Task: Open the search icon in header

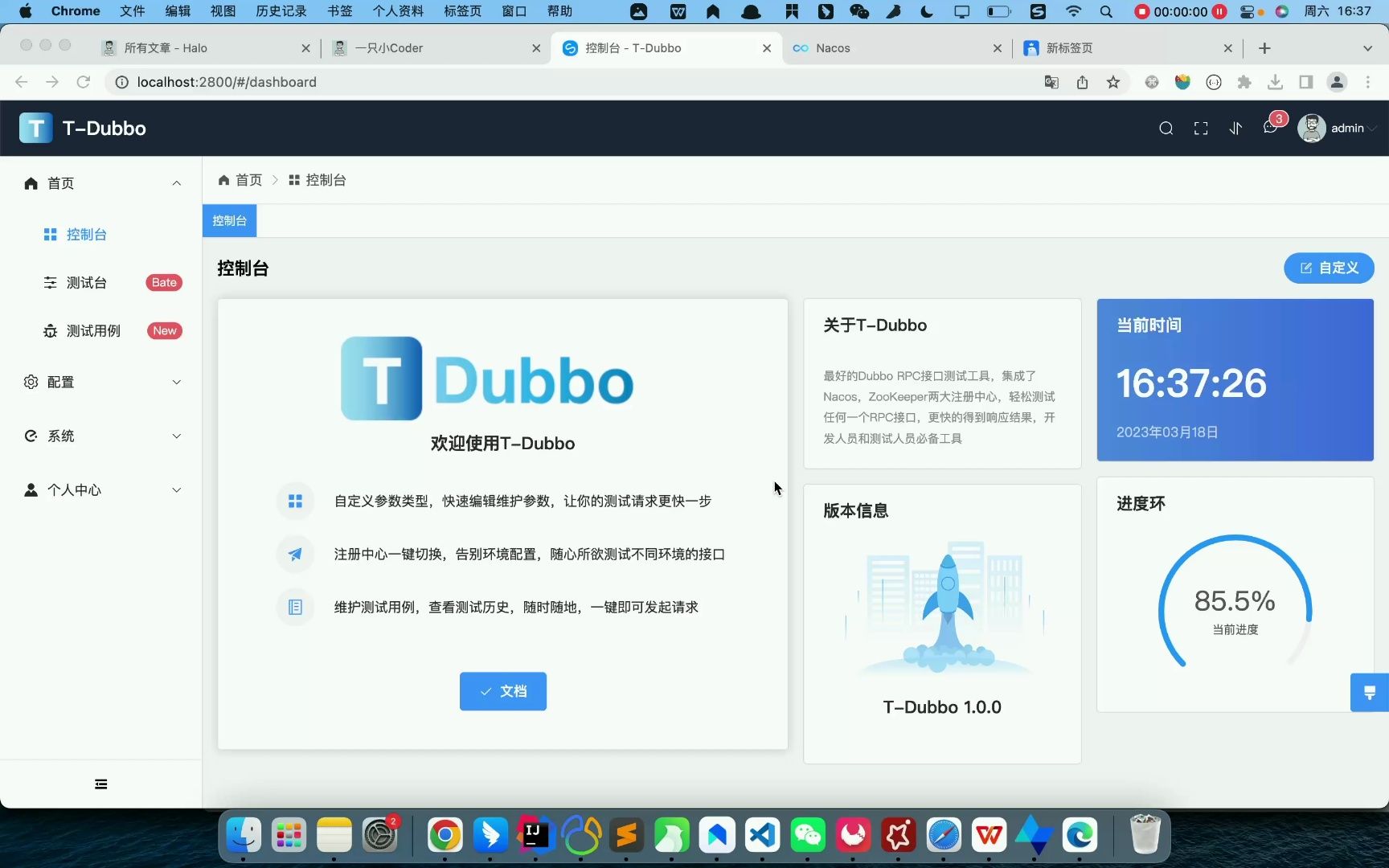Action: point(1166,129)
